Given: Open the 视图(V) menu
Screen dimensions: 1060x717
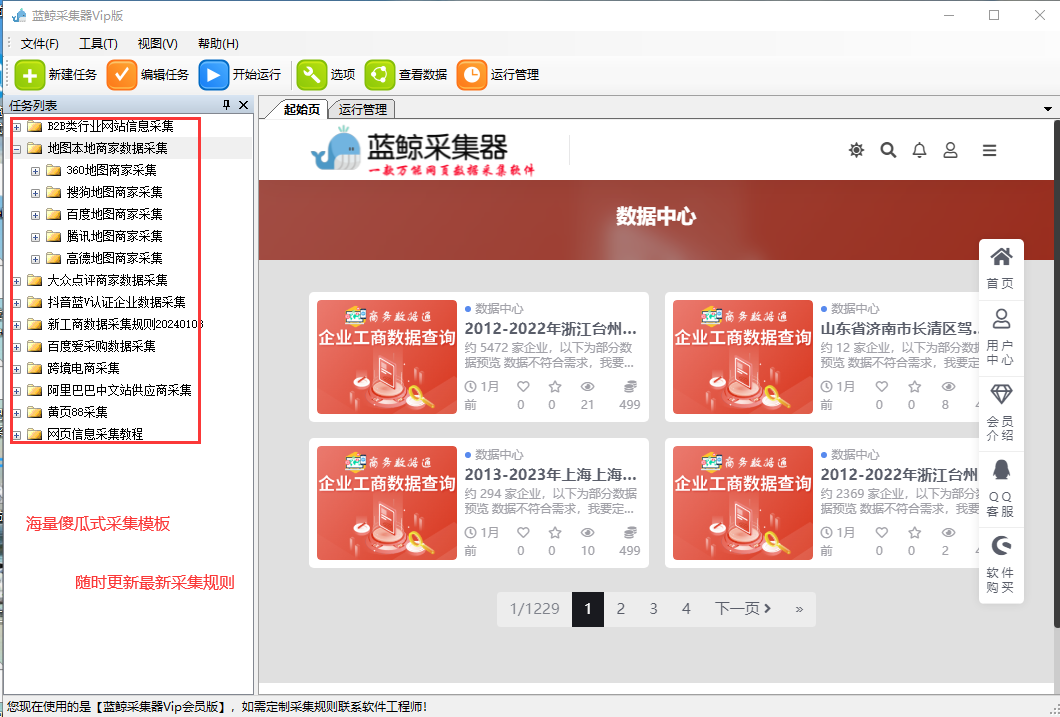Looking at the screenshot, I should click(158, 44).
